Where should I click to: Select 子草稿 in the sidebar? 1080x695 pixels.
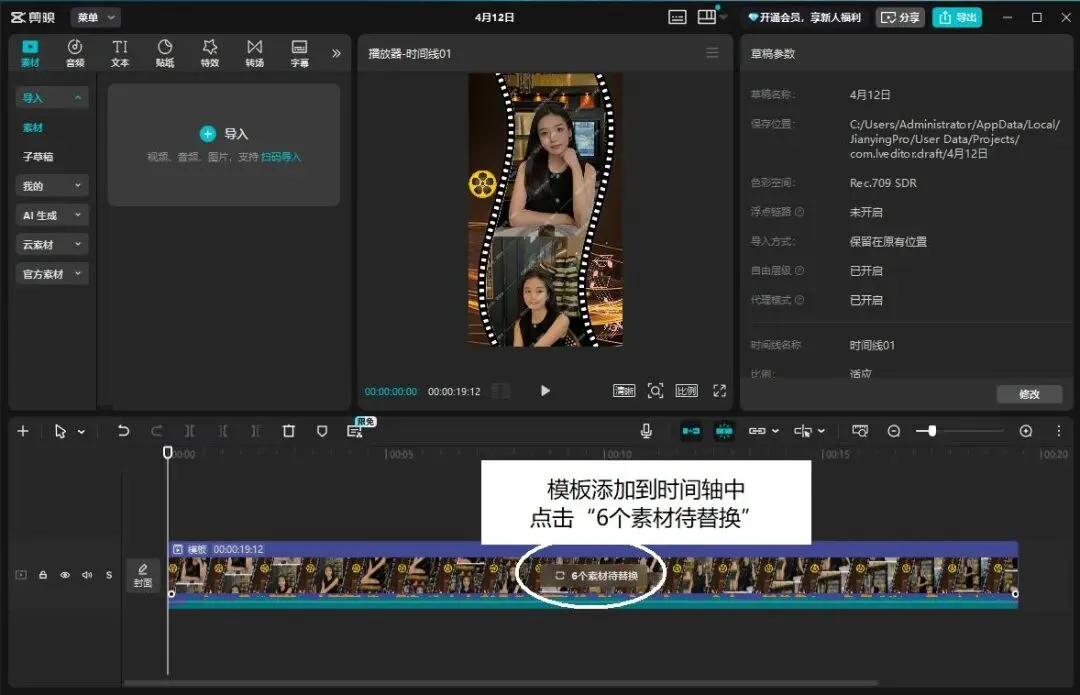(38, 157)
